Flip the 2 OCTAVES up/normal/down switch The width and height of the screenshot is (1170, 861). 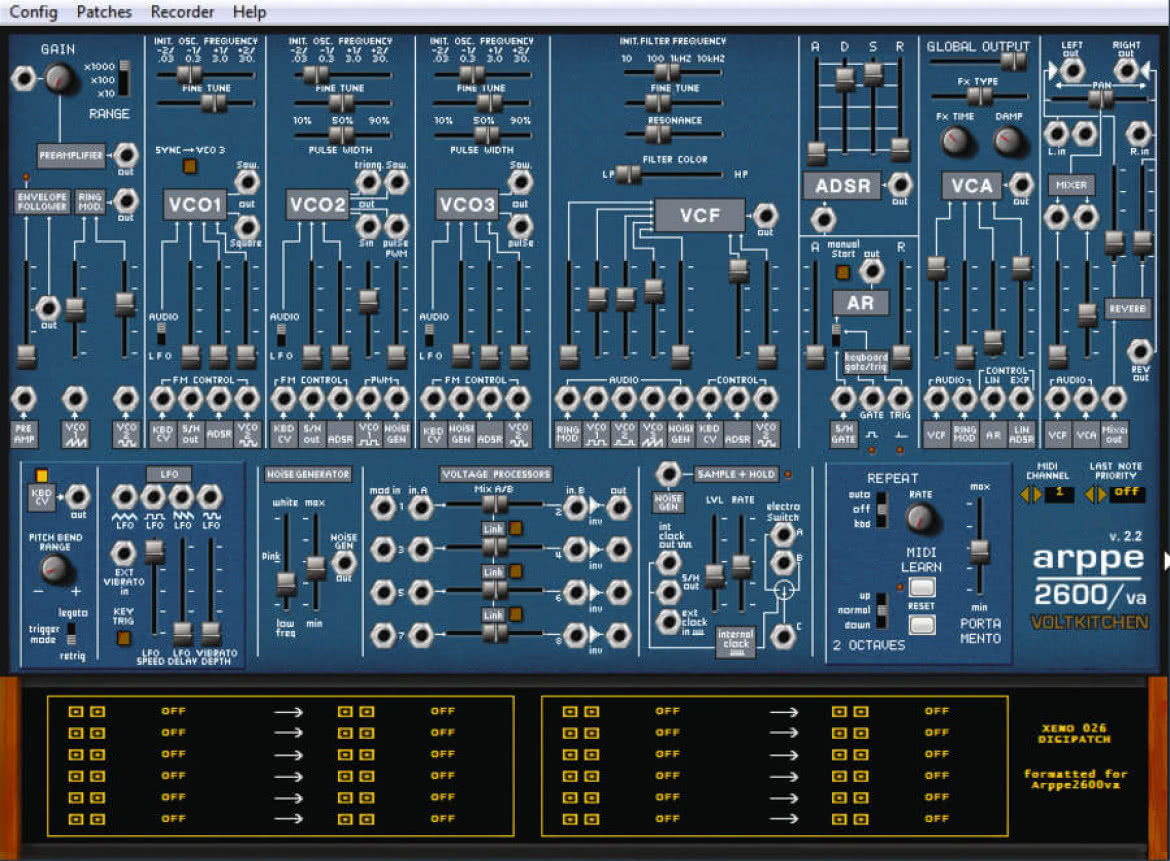[x=882, y=610]
